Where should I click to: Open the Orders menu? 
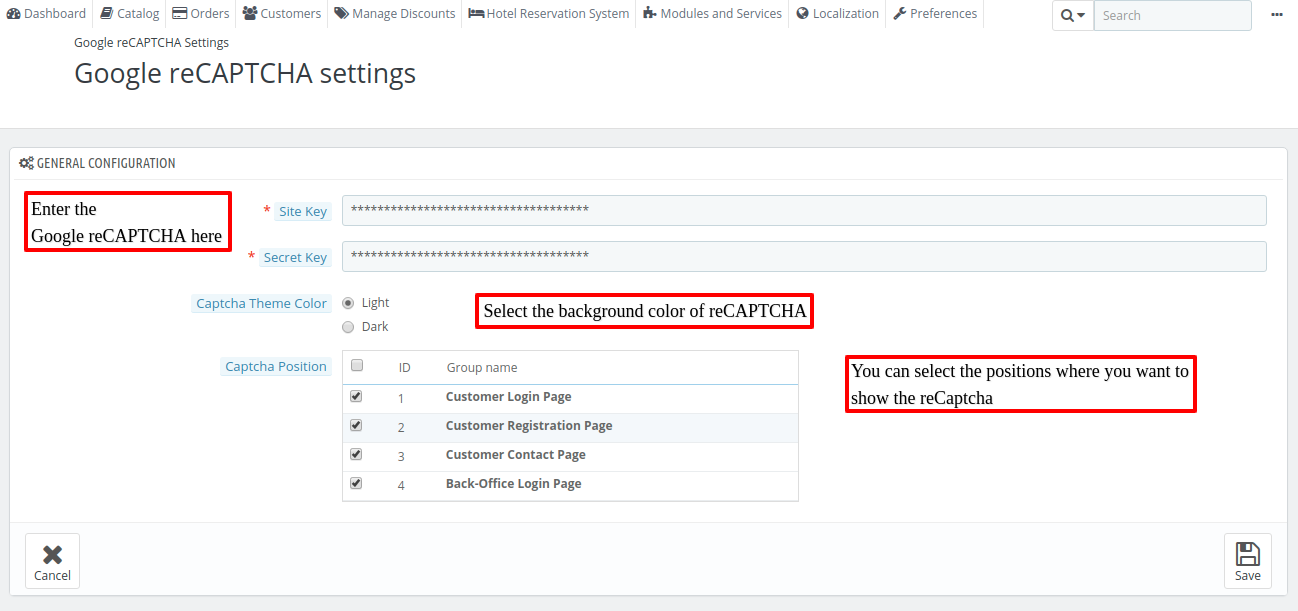click(x=201, y=14)
